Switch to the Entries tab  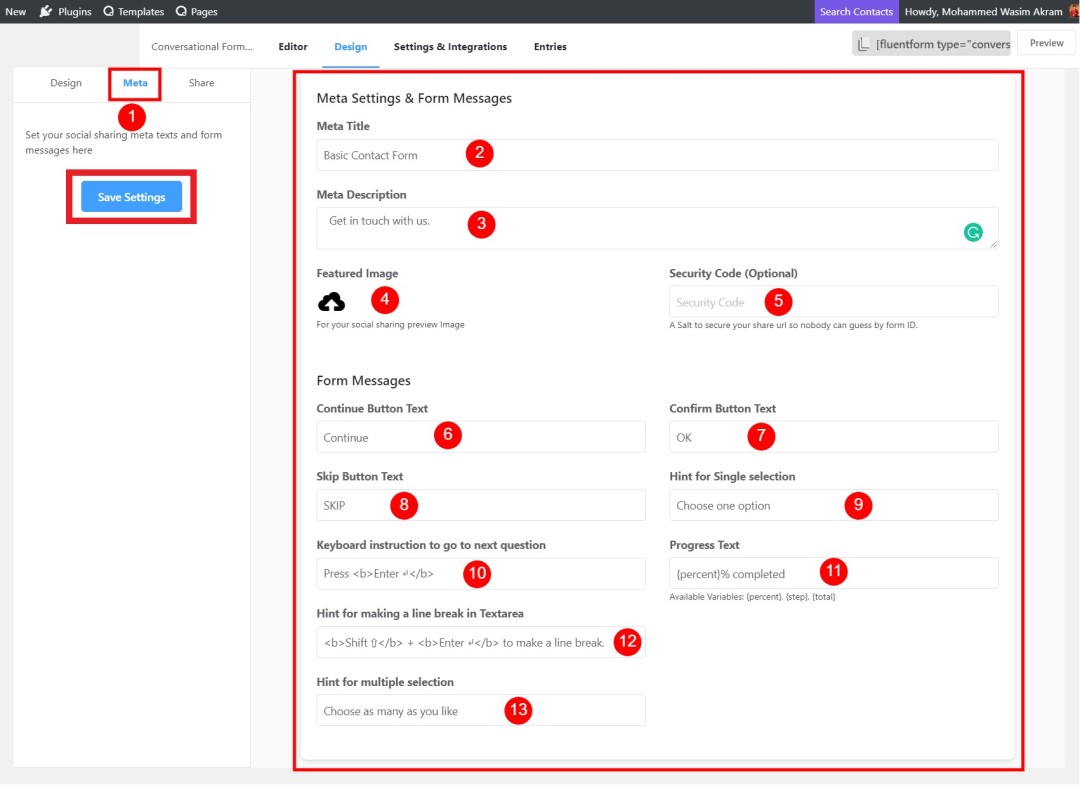point(551,46)
